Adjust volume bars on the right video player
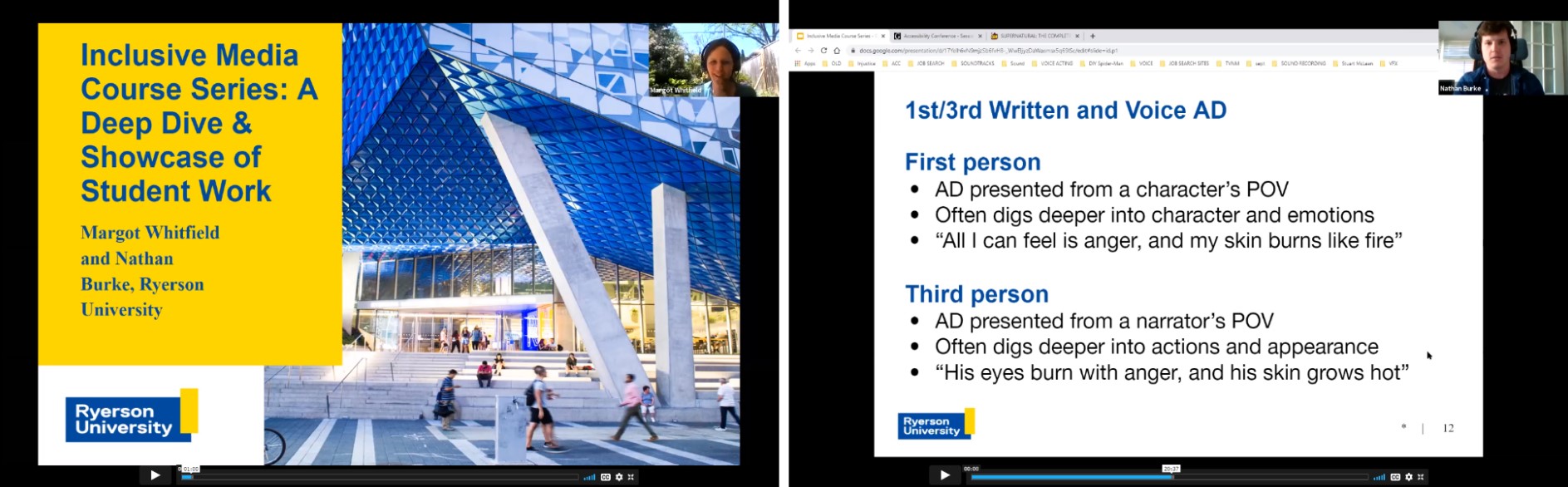This screenshot has width=1568, height=487. (x=1379, y=477)
